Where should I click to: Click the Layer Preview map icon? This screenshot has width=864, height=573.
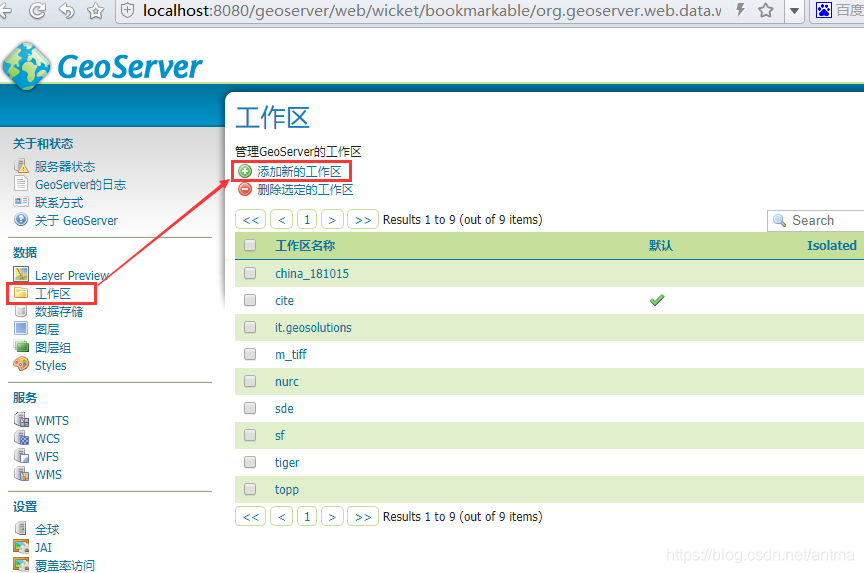[x=21, y=274]
